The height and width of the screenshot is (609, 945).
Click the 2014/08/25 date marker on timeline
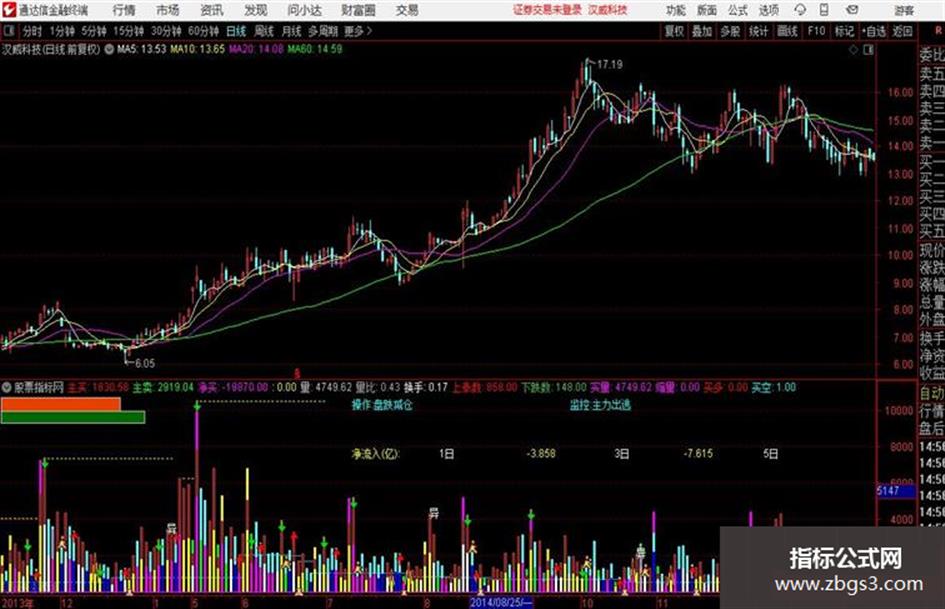pos(501,602)
